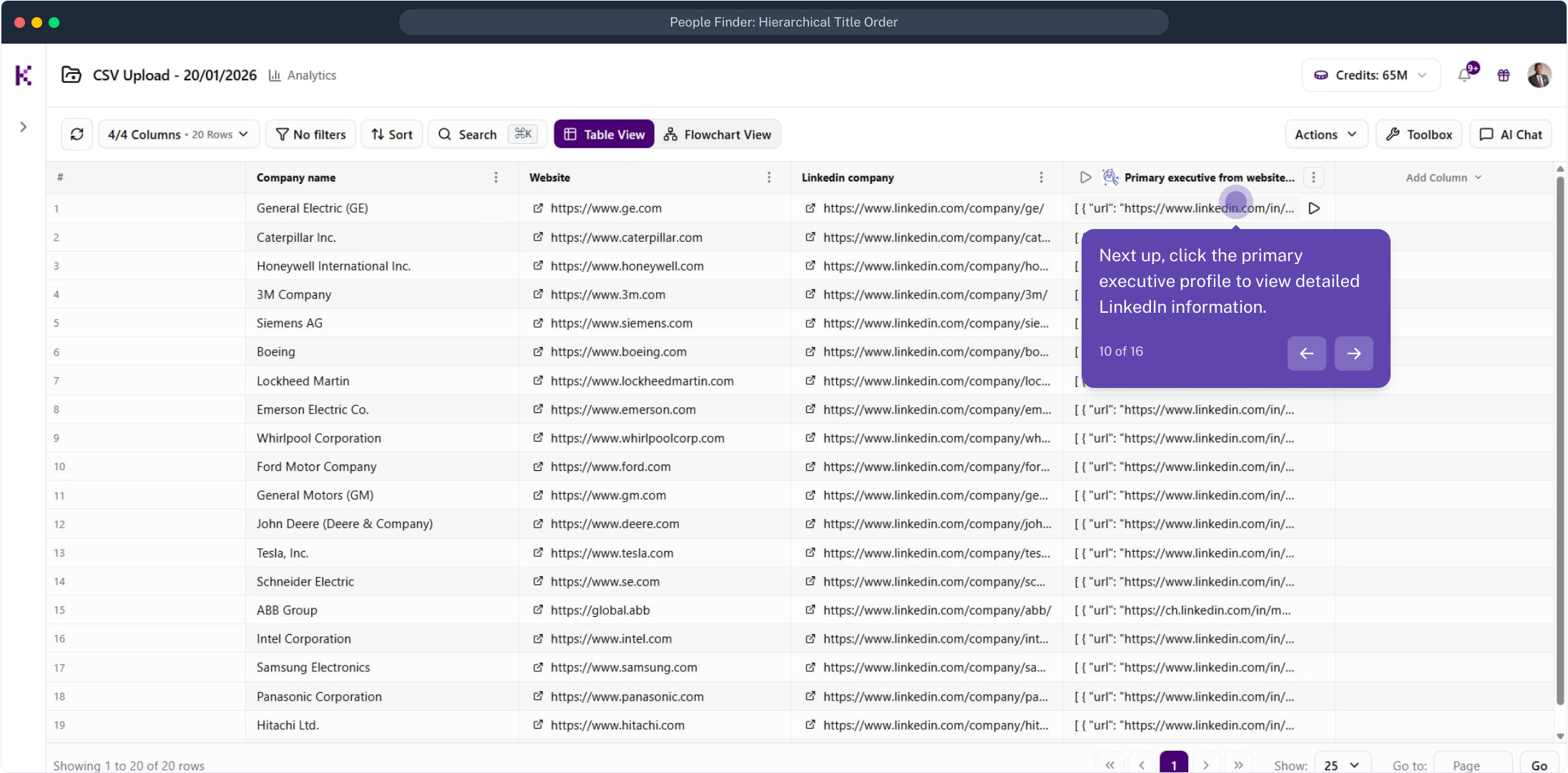Open Linkedin company column options menu
This screenshot has width=1568, height=773.
pos(1042,178)
